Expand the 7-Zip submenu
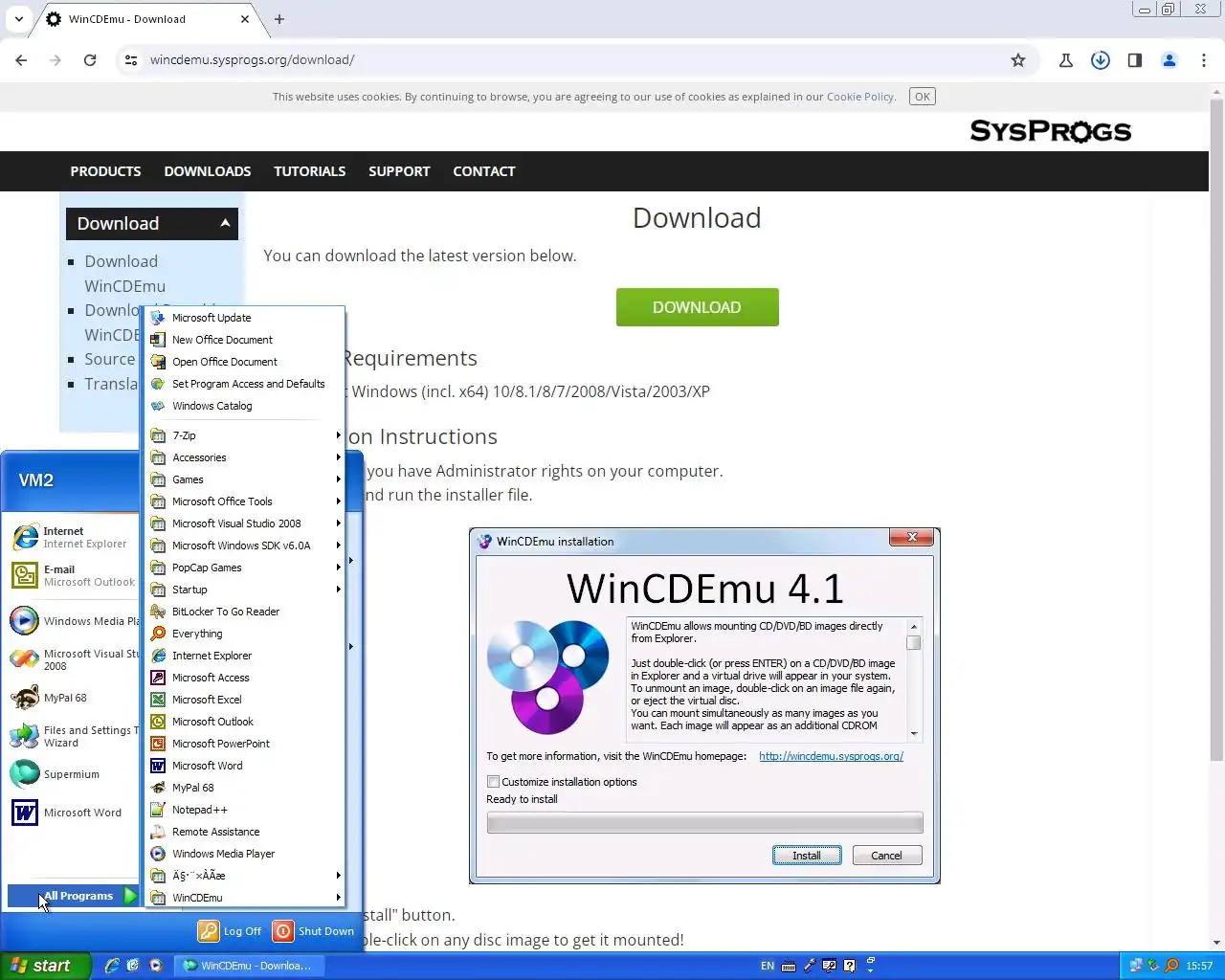The height and width of the screenshot is (980, 1225). coord(244,435)
